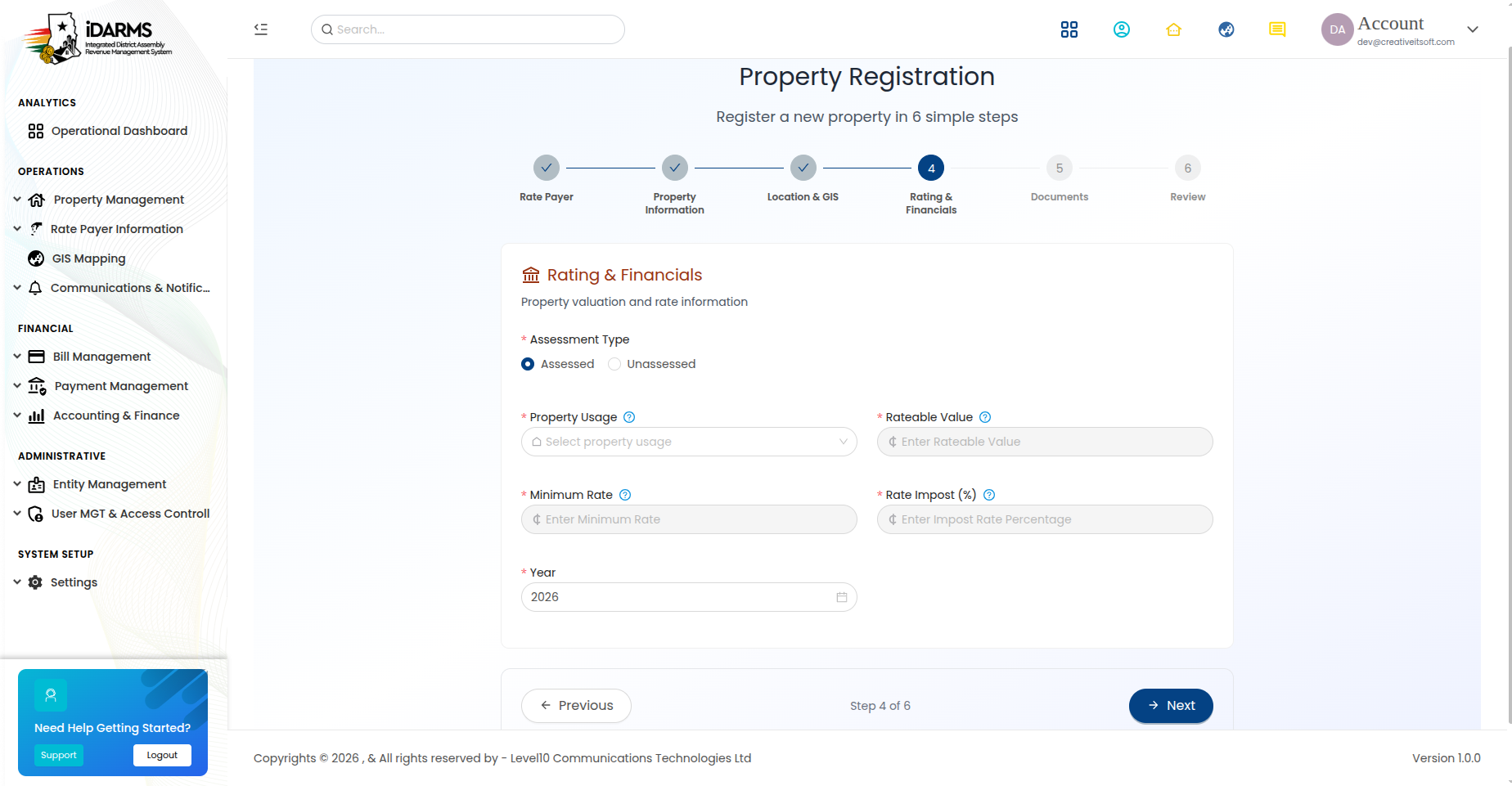Click the Previous button
This screenshot has height=786, width=1512.
[x=576, y=706]
